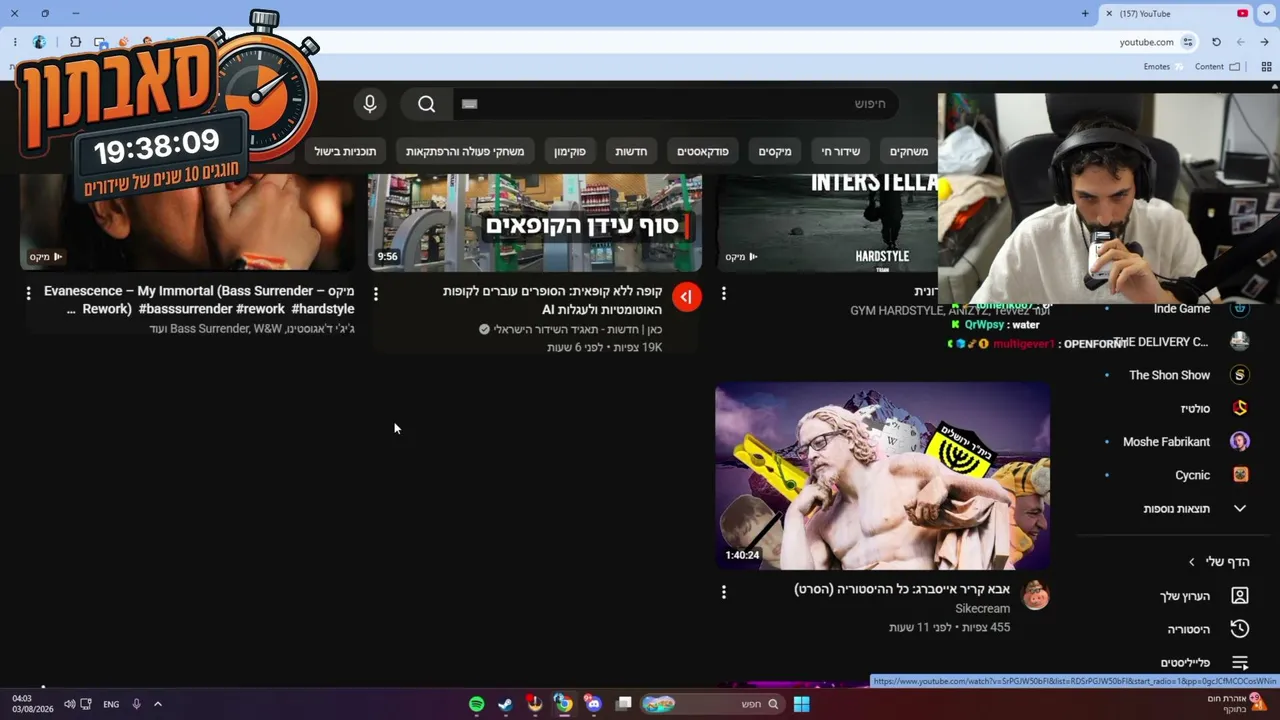This screenshot has height=720, width=1280.
Task: Open options menu for GYM HARDSTYLE mix
Action: tap(724, 293)
